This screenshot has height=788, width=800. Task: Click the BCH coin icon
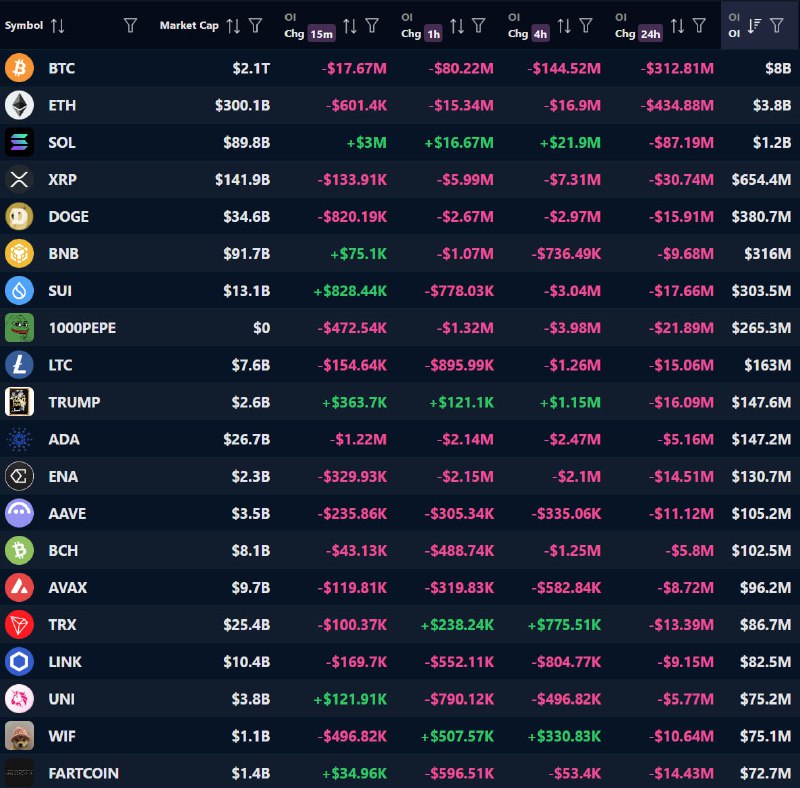pos(19,550)
